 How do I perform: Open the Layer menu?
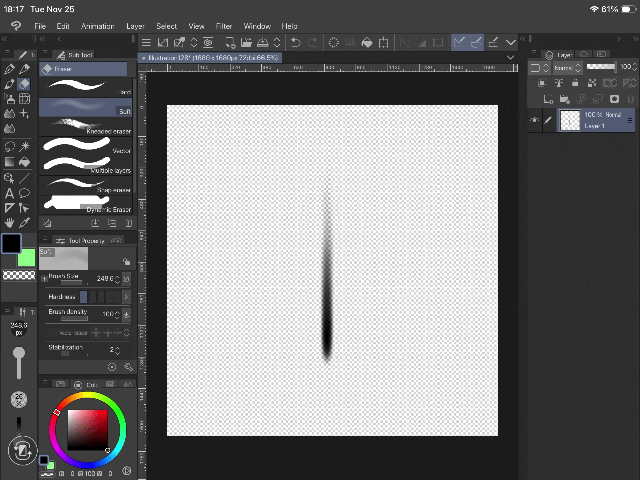(x=135, y=26)
